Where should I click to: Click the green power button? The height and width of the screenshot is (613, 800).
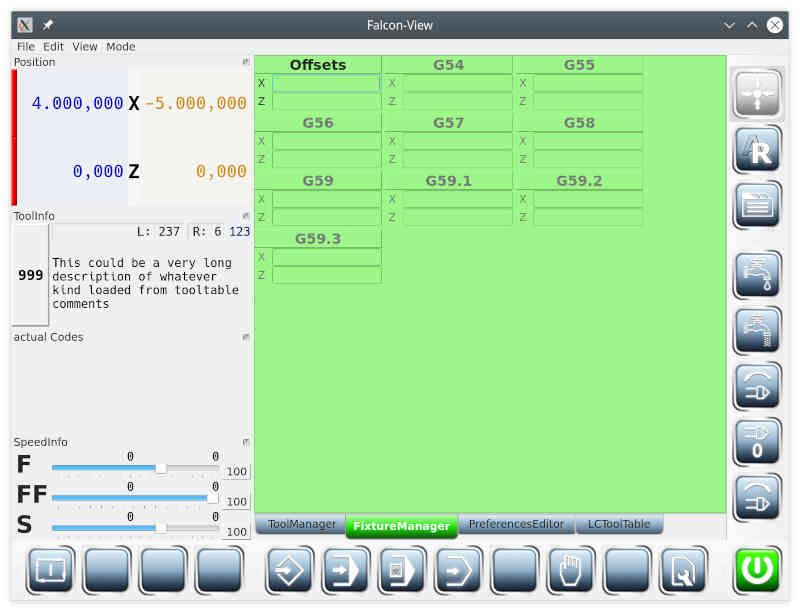click(757, 570)
